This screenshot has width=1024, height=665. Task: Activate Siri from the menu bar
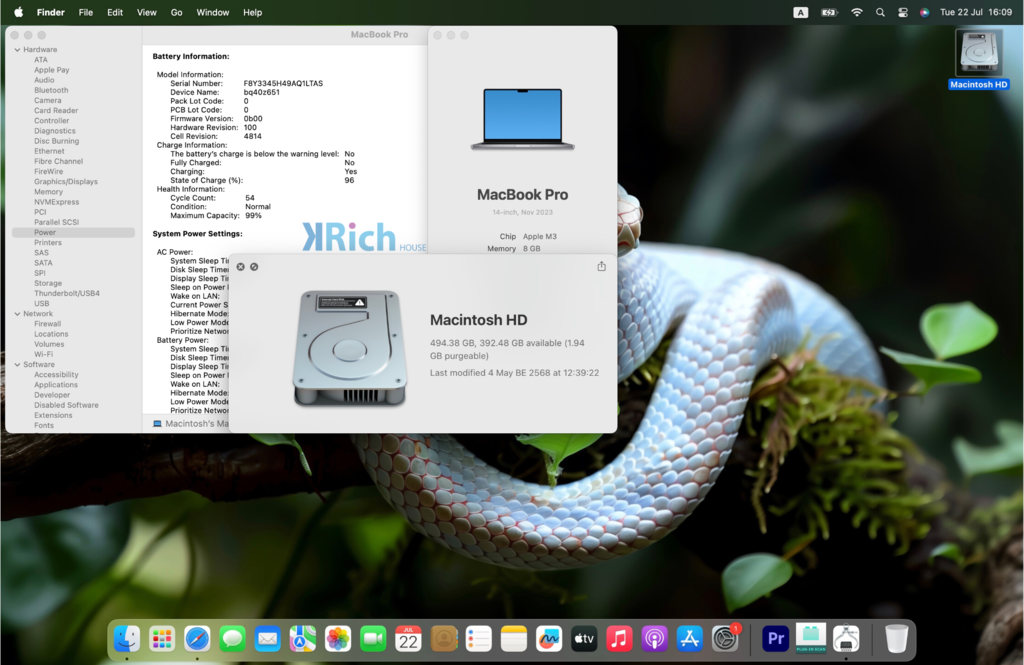pyautogui.click(x=924, y=12)
